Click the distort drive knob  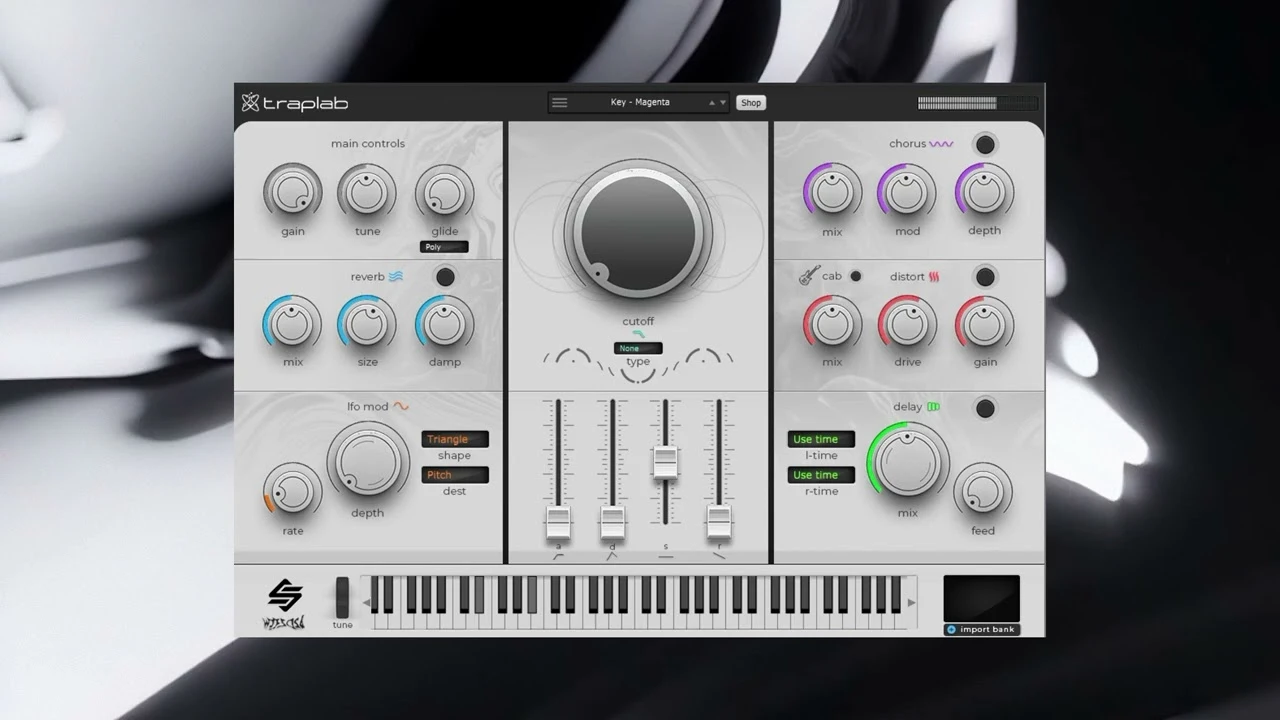[907, 323]
